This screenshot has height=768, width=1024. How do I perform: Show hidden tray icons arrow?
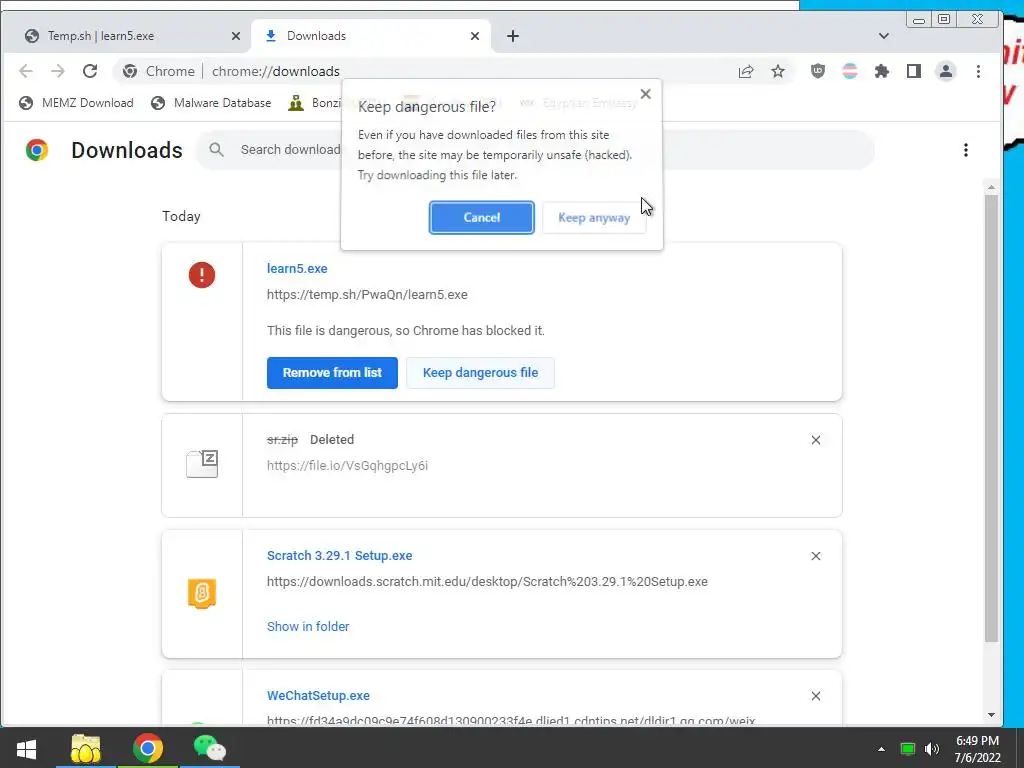[x=881, y=749]
